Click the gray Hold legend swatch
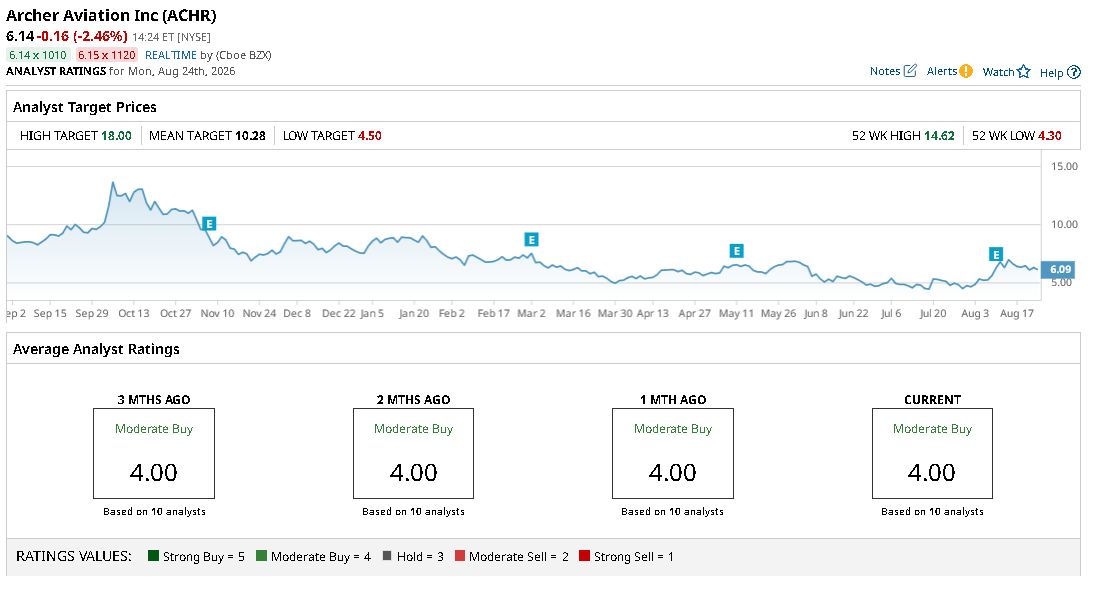Viewport: 1097px width, 592px height. pyautogui.click(x=387, y=556)
